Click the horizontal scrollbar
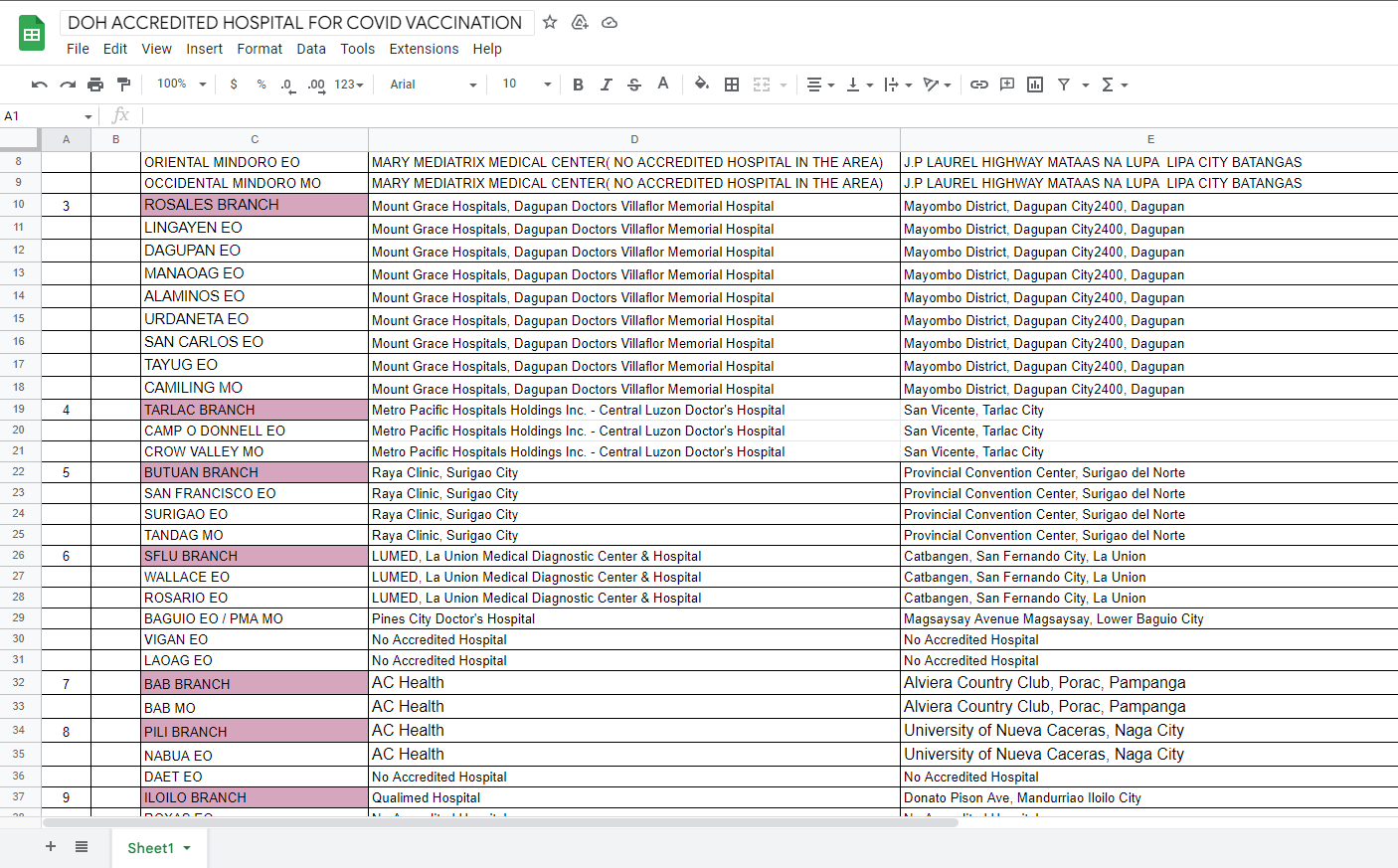This screenshot has height=868, width=1398. [500, 822]
